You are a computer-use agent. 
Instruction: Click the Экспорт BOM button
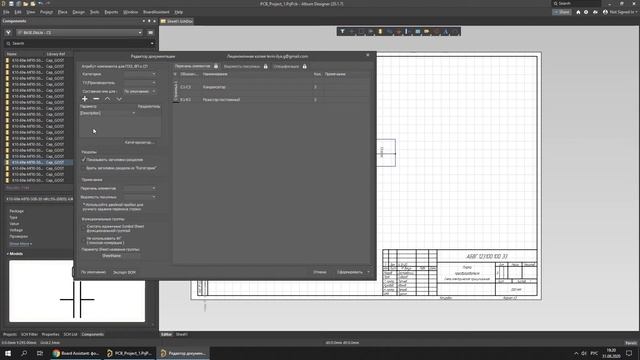point(124,272)
